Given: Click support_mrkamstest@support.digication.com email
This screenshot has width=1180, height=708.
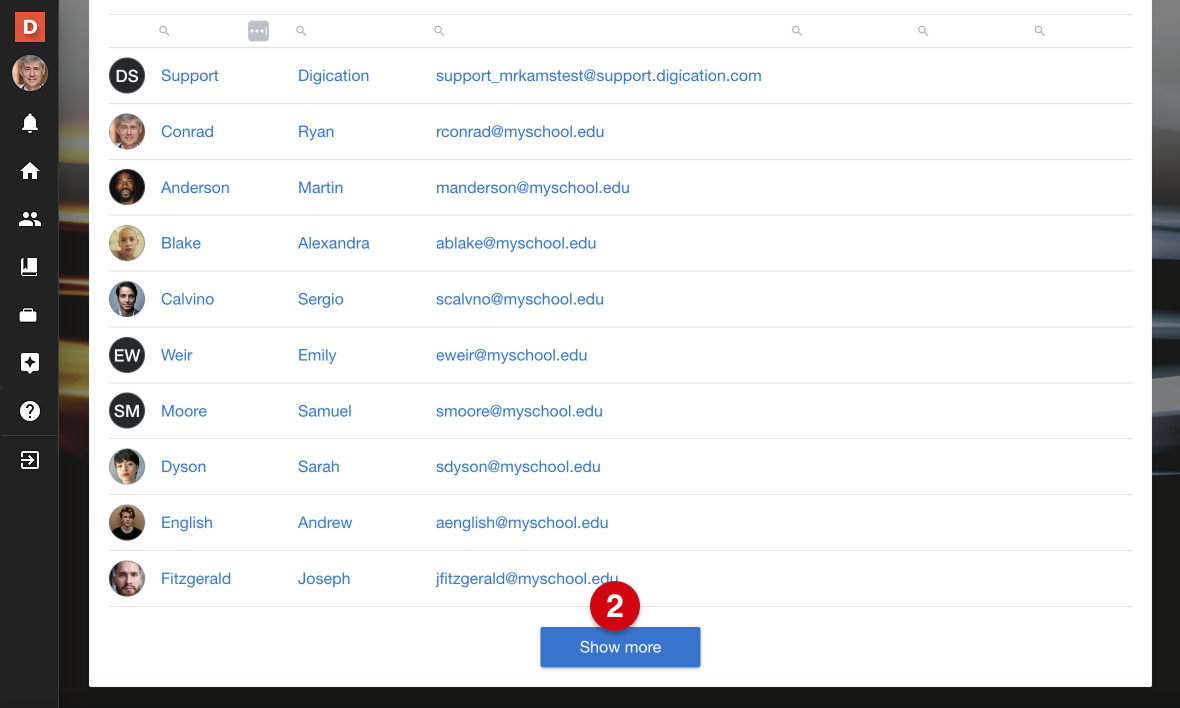Looking at the screenshot, I should pos(598,76).
